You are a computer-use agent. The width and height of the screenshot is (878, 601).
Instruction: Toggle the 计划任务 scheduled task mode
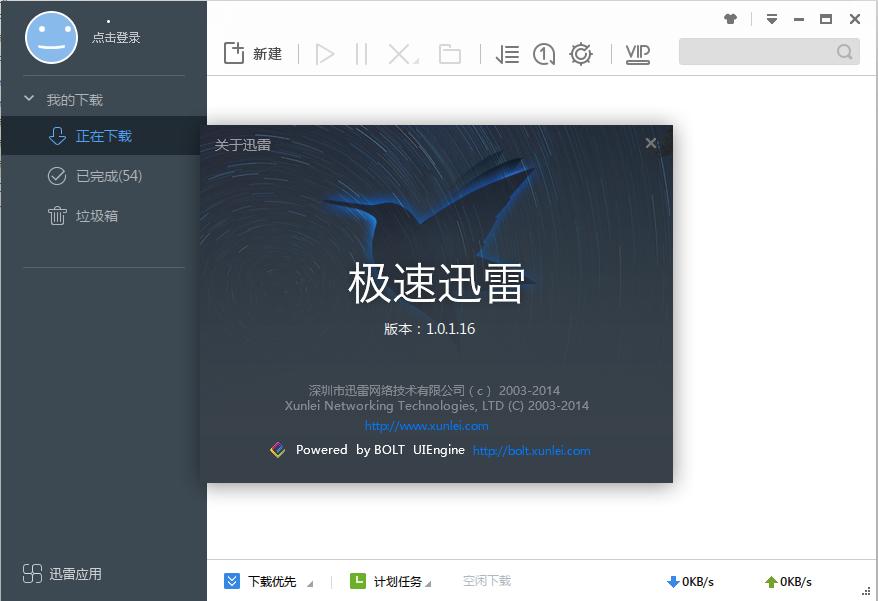(356, 581)
